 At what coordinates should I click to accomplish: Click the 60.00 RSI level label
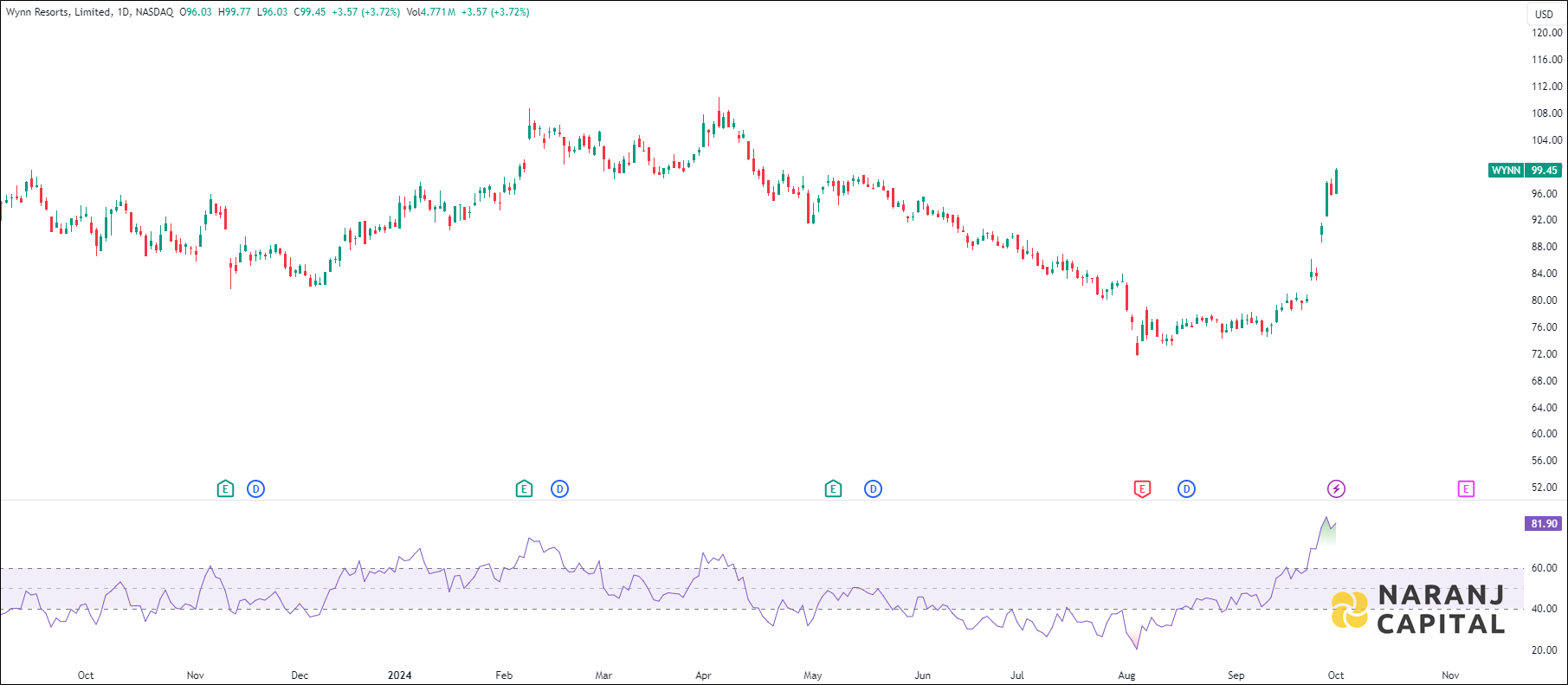pyautogui.click(x=1544, y=568)
